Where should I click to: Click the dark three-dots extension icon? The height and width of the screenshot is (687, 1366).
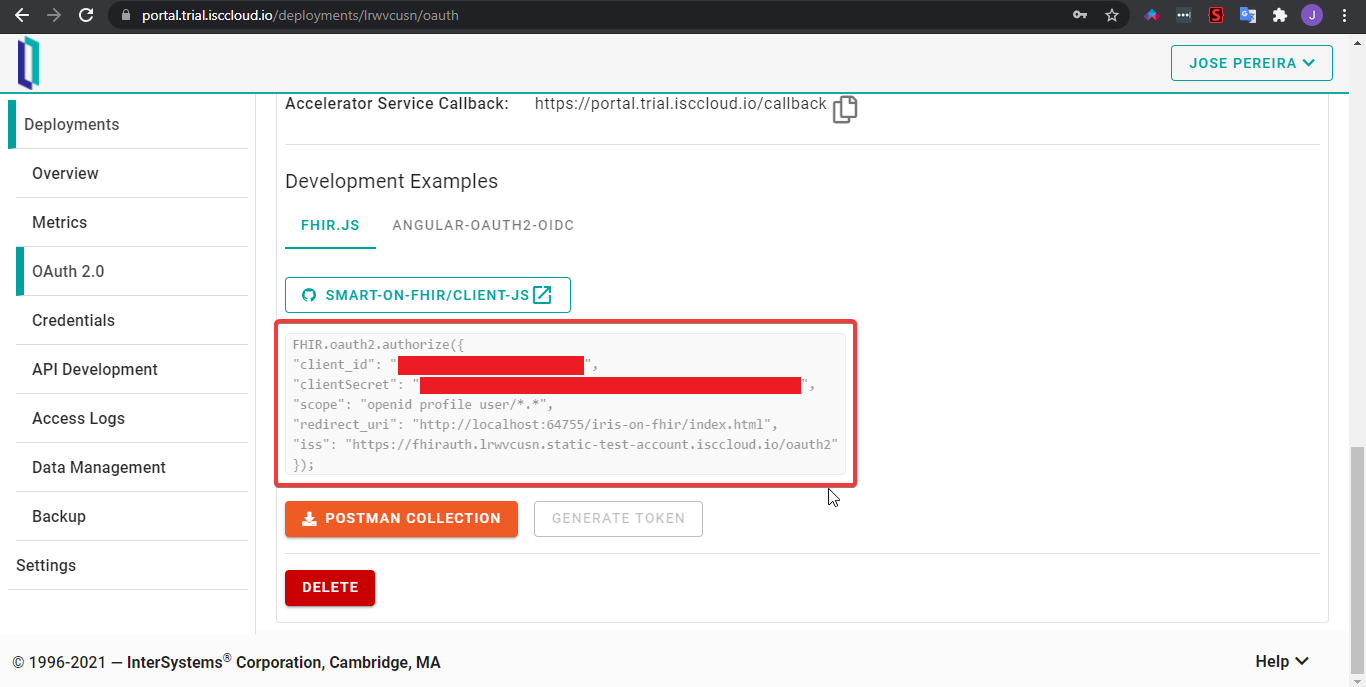(1184, 15)
